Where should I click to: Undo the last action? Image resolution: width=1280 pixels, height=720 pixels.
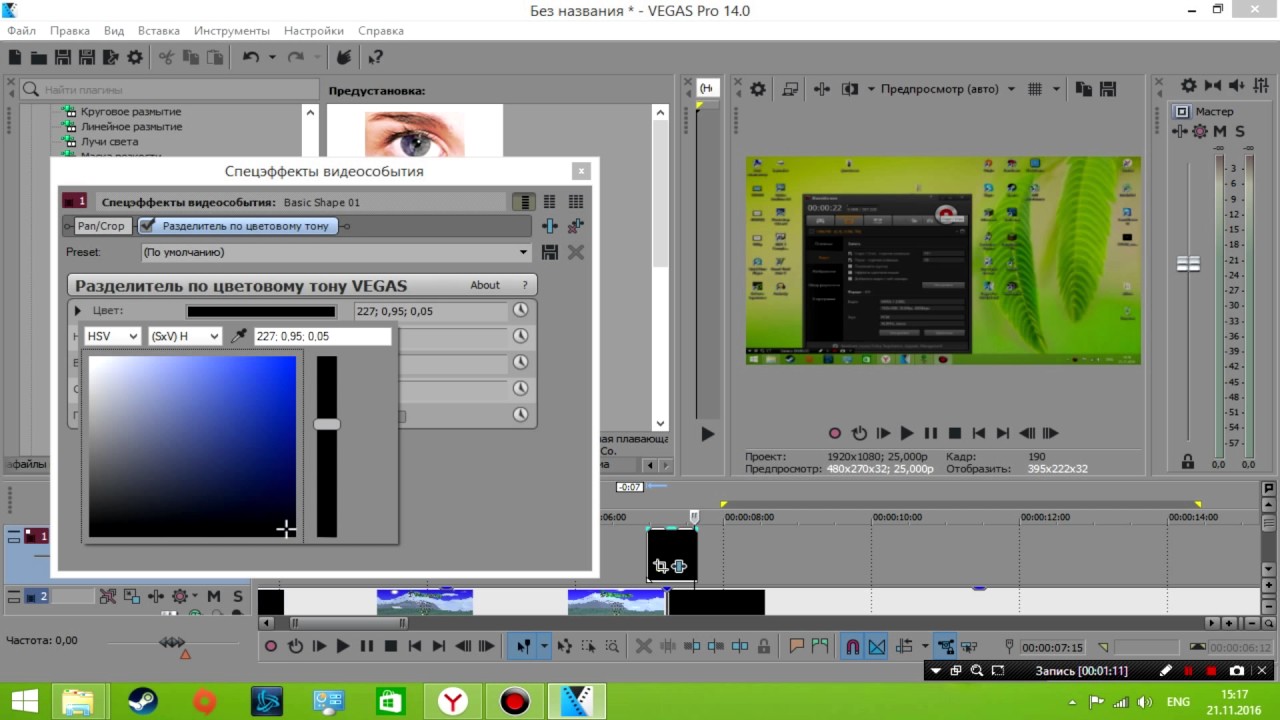click(x=251, y=58)
